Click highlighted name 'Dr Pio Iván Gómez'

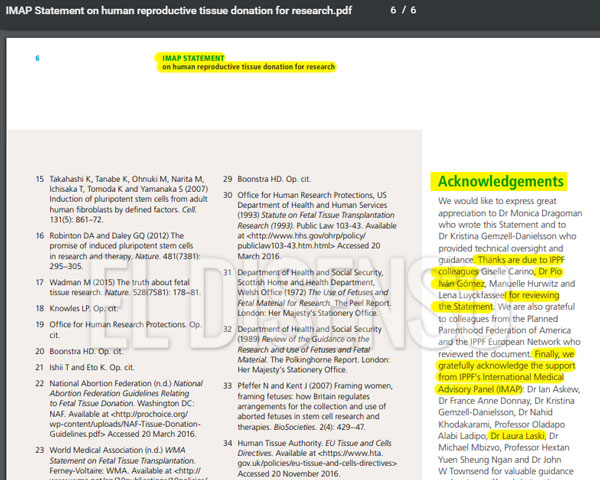coord(500,278)
